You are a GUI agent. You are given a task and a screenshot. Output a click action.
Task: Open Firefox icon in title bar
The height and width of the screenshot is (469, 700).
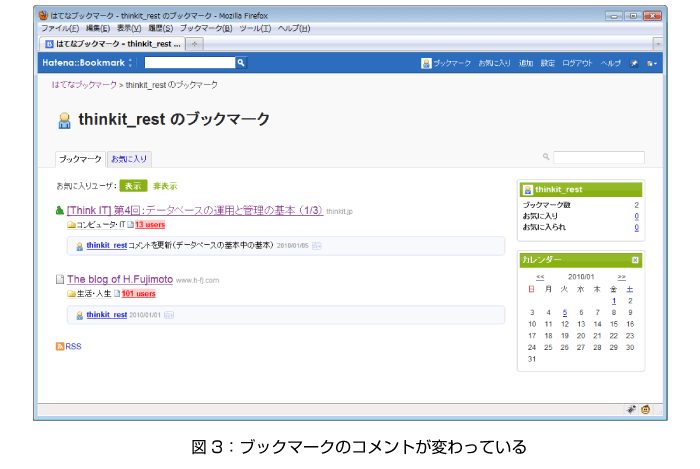pos(43,16)
